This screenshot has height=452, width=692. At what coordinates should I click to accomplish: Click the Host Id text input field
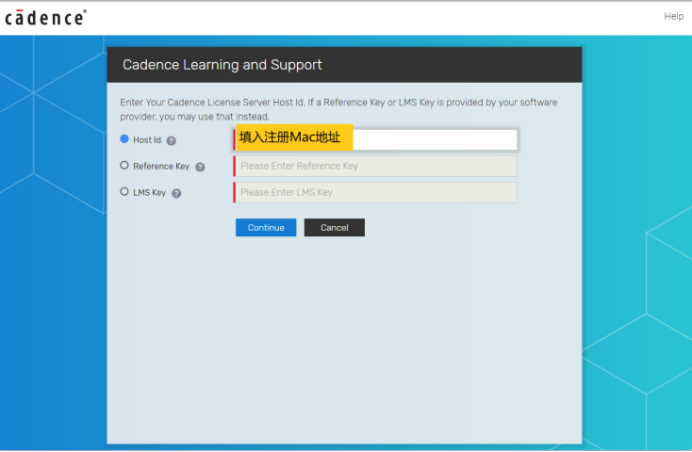click(x=435, y=140)
